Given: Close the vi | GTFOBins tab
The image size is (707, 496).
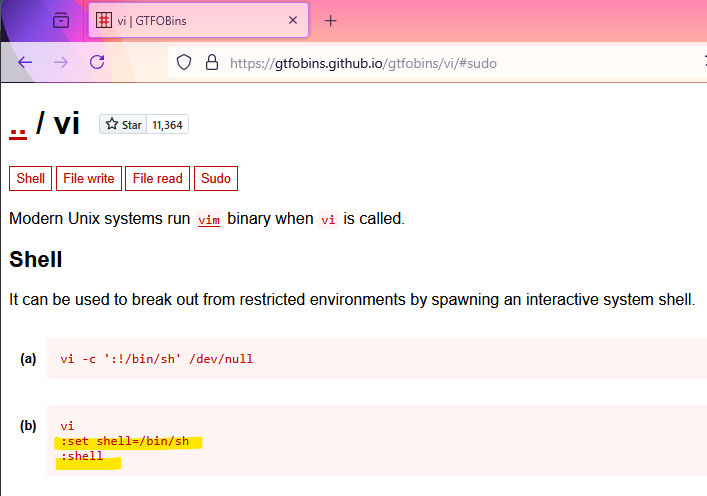Looking at the screenshot, I should click(x=293, y=20).
